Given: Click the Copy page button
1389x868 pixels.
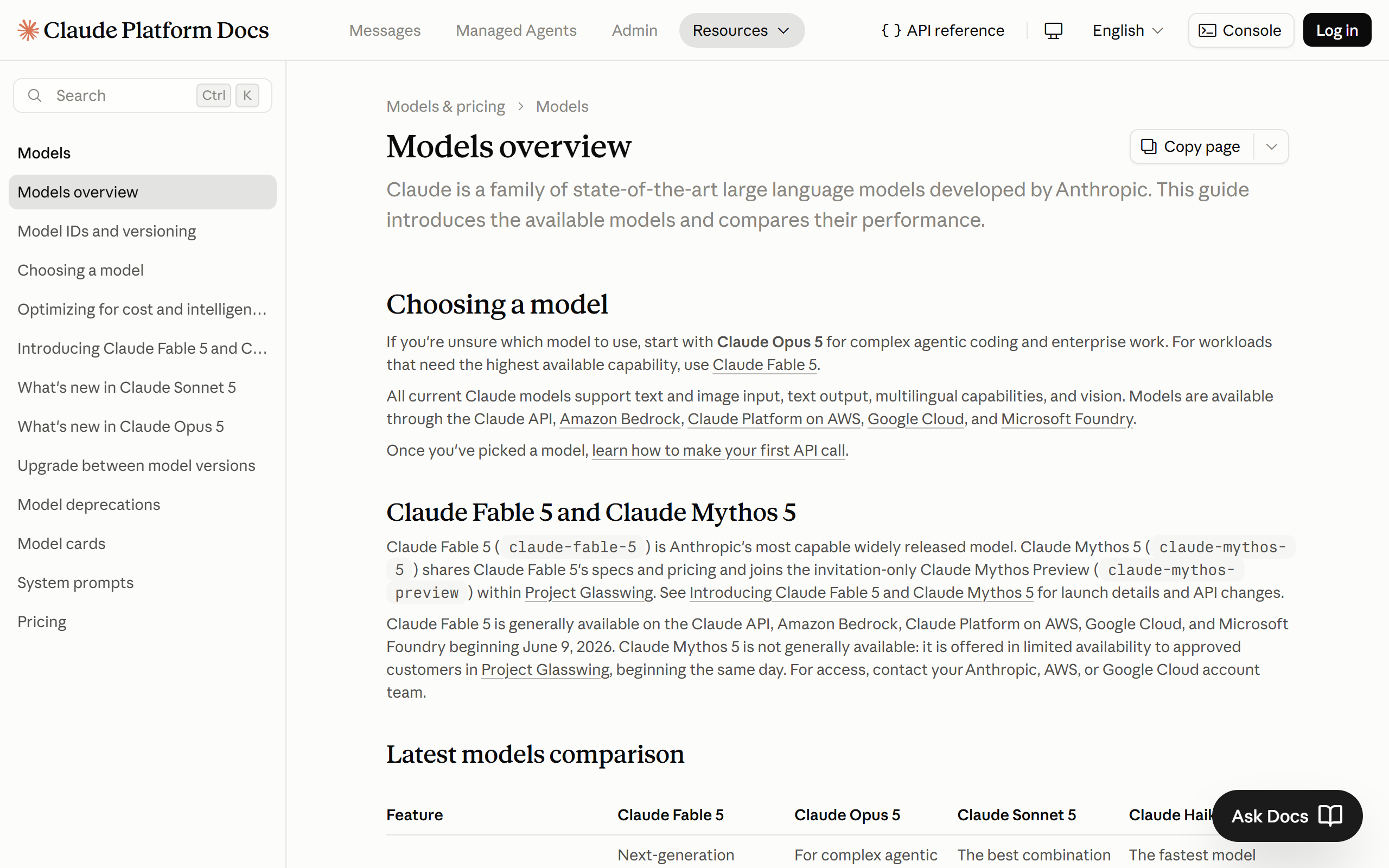Looking at the screenshot, I should click(1192, 146).
